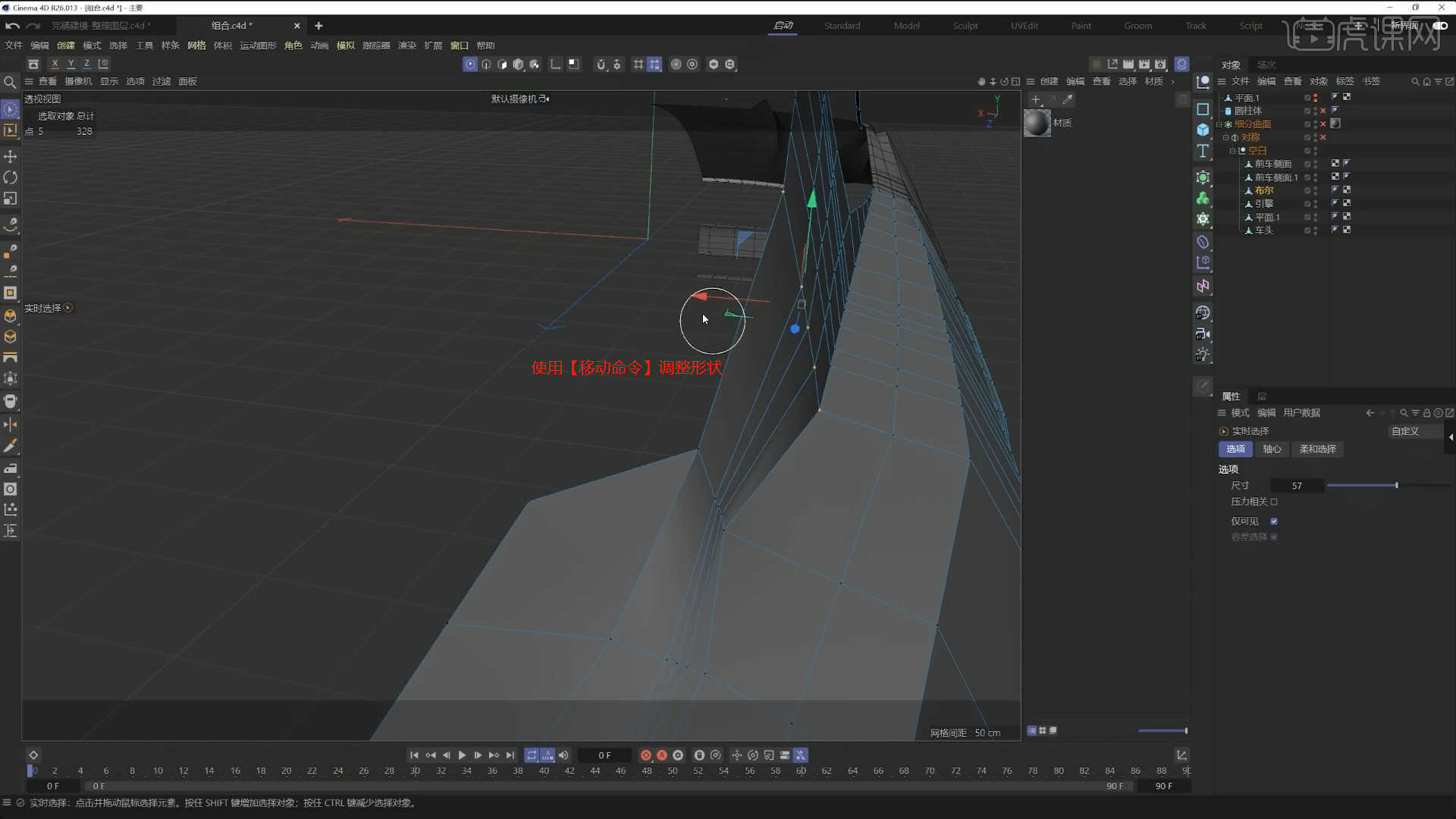Screen dimensions: 1456x819
Task: Click the Rectangle spline icon
Action: [1203, 109]
